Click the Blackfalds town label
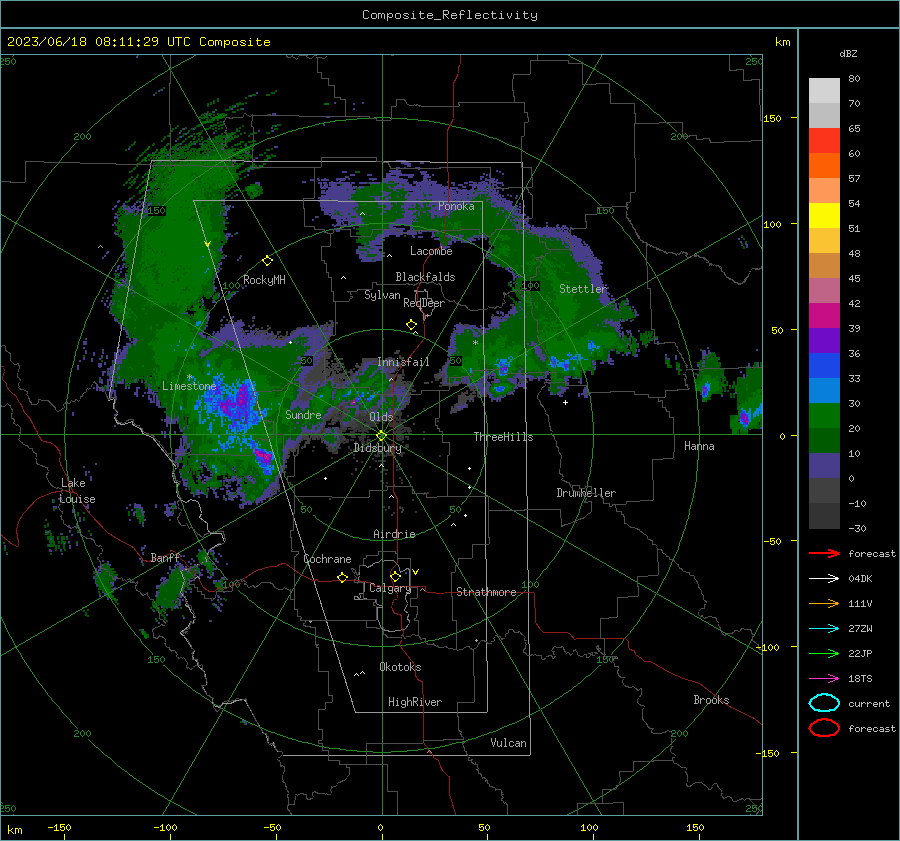Viewport: 900px width, 841px height. click(425, 277)
